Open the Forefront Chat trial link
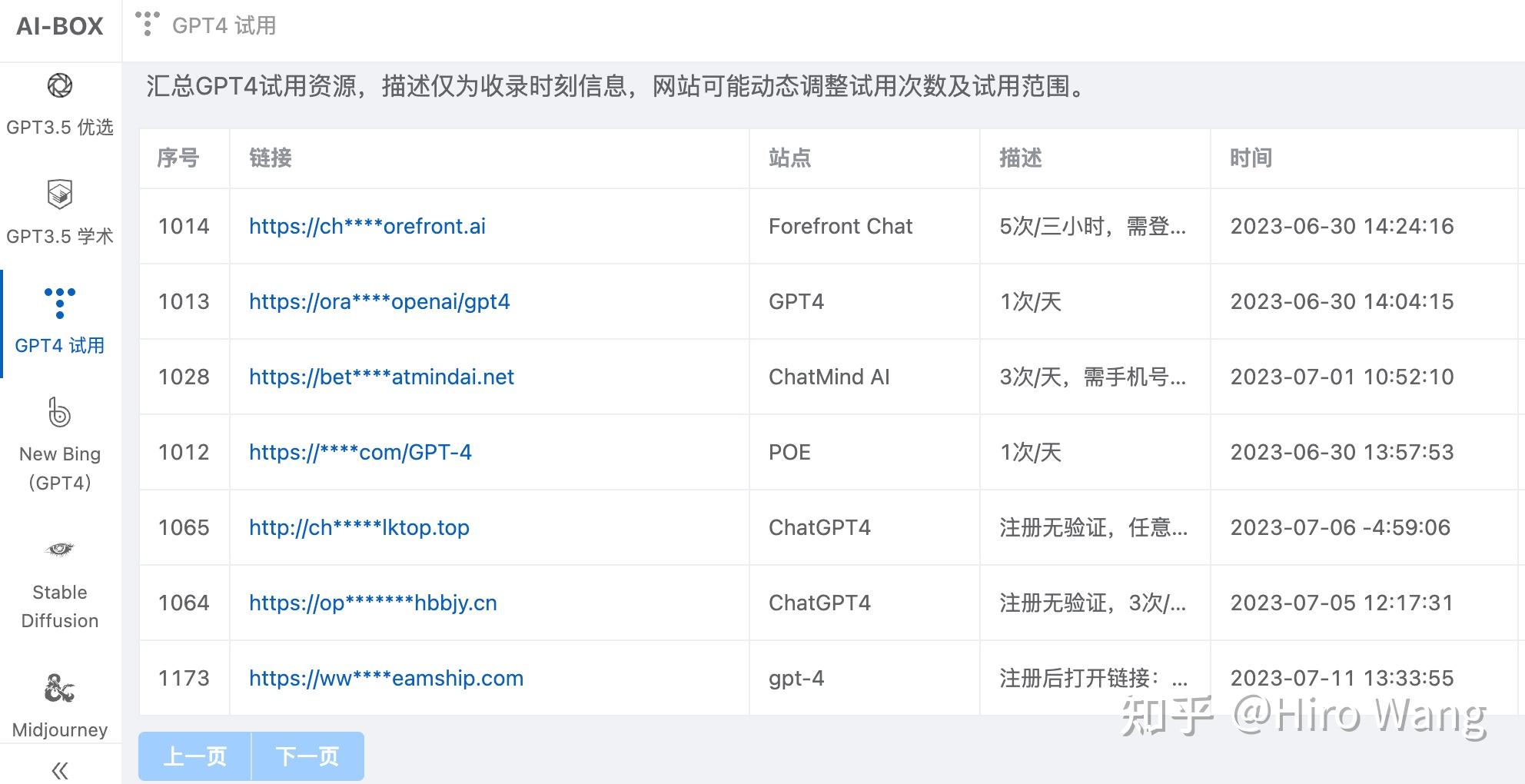Image resolution: width=1525 pixels, height=784 pixels. (367, 226)
